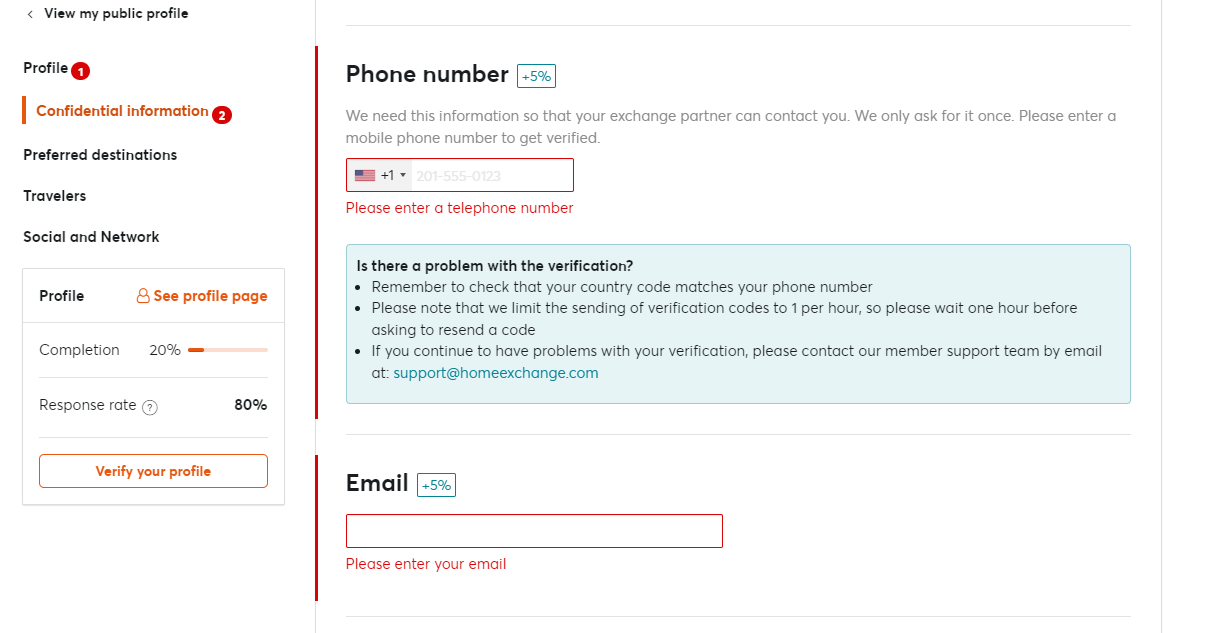
Task: Click the red badge next to Profile
Action: click(81, 71)
